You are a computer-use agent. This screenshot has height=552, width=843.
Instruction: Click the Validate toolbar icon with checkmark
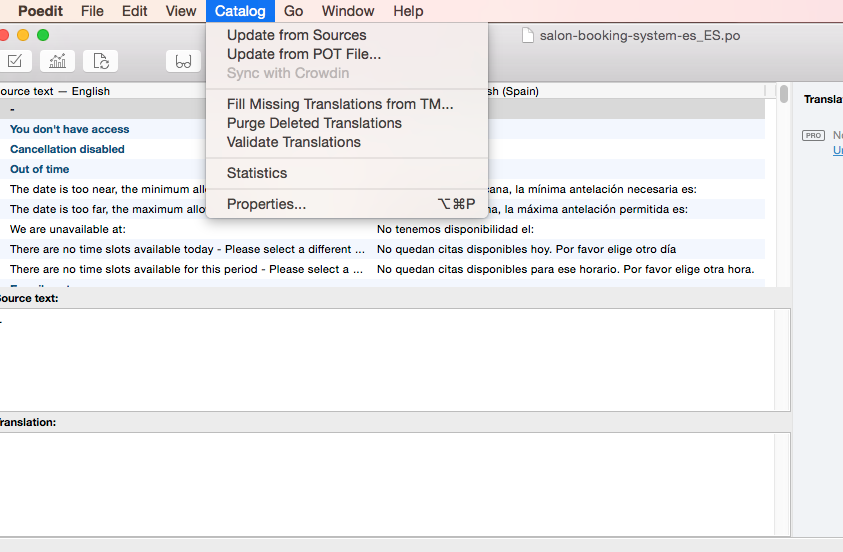(15, 61)
